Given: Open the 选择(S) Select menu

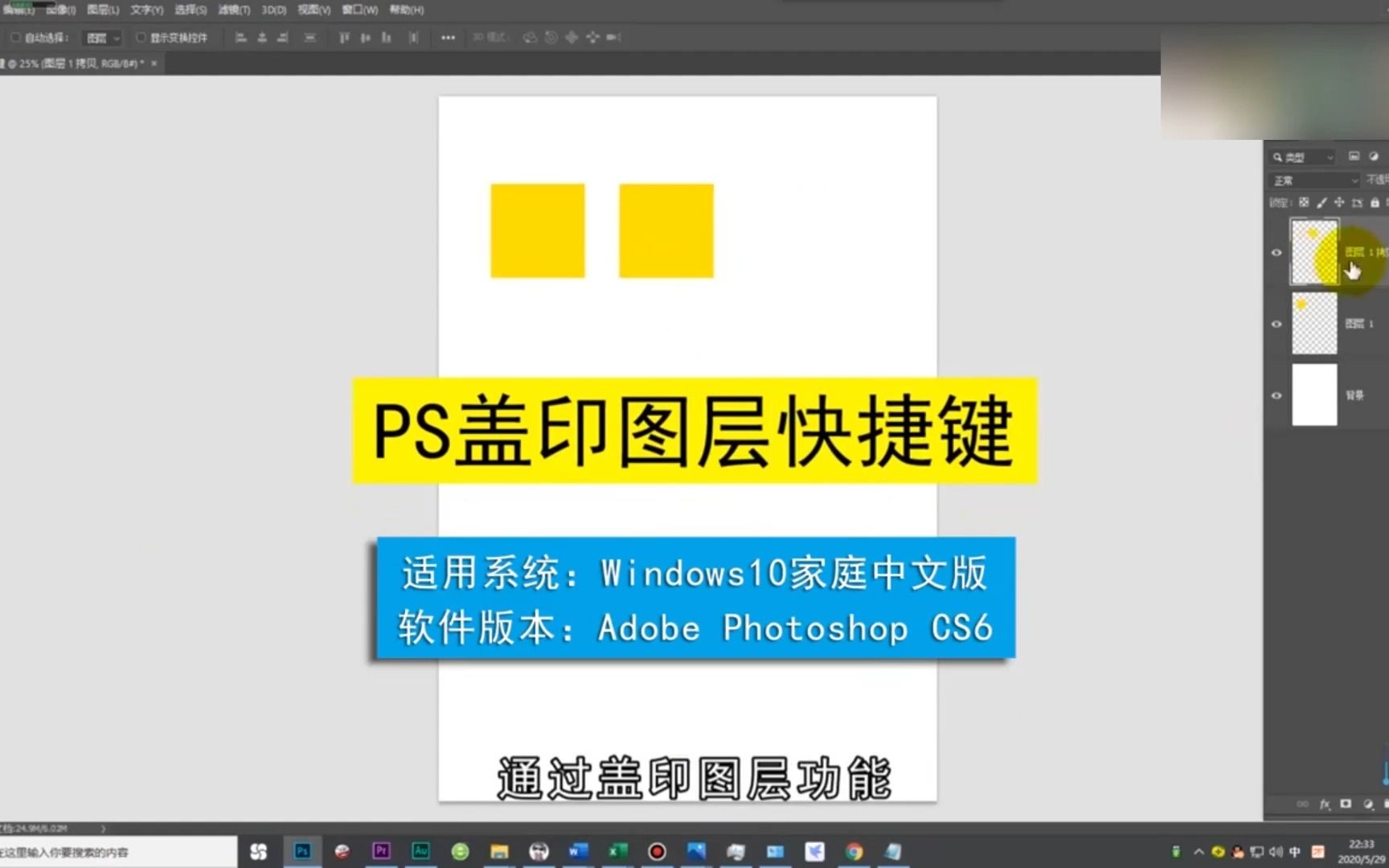Looking at the screenshot, I should (191, 10).
